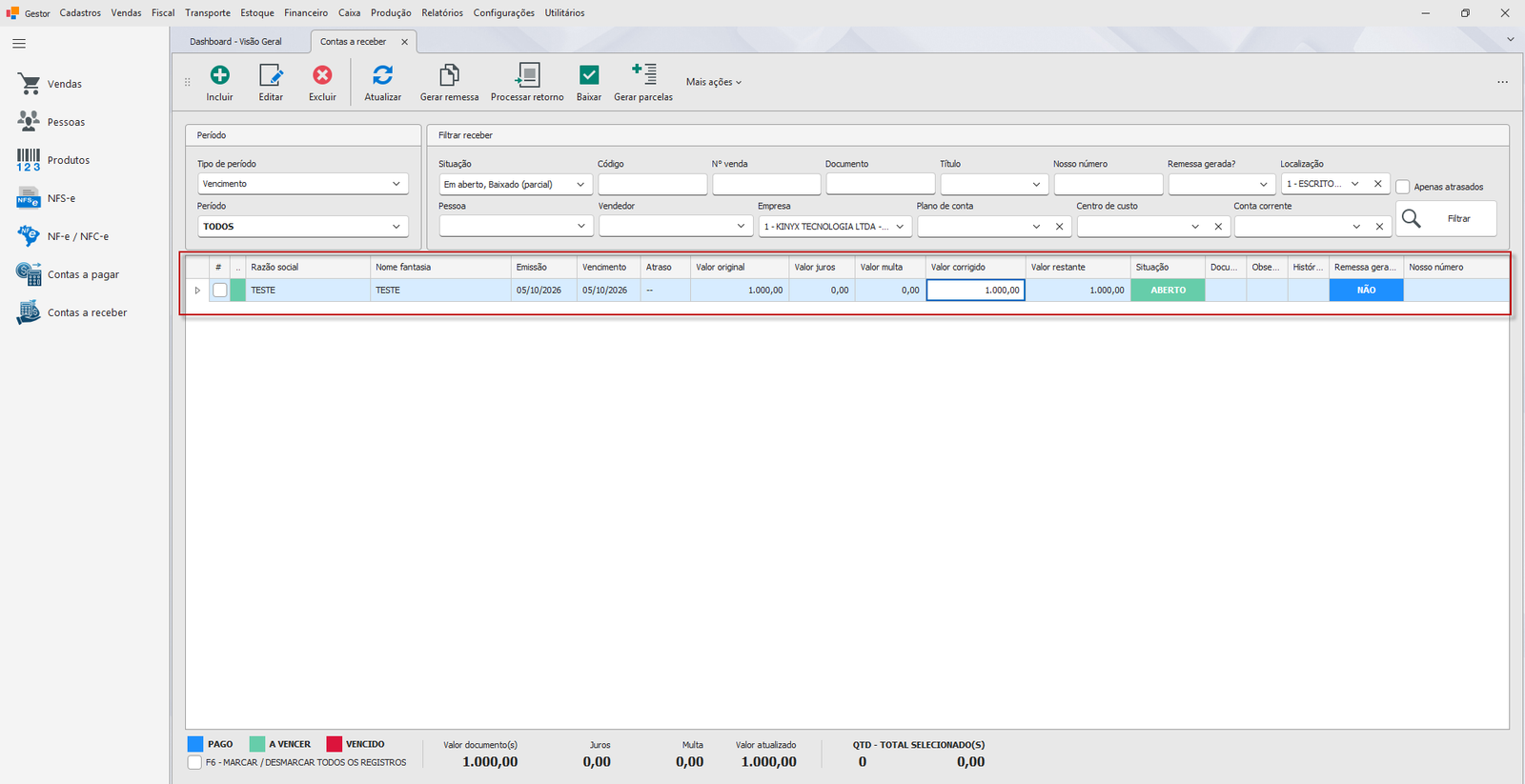
Task: Open NFS-e in the sidebar
Action: click(61, 198)
